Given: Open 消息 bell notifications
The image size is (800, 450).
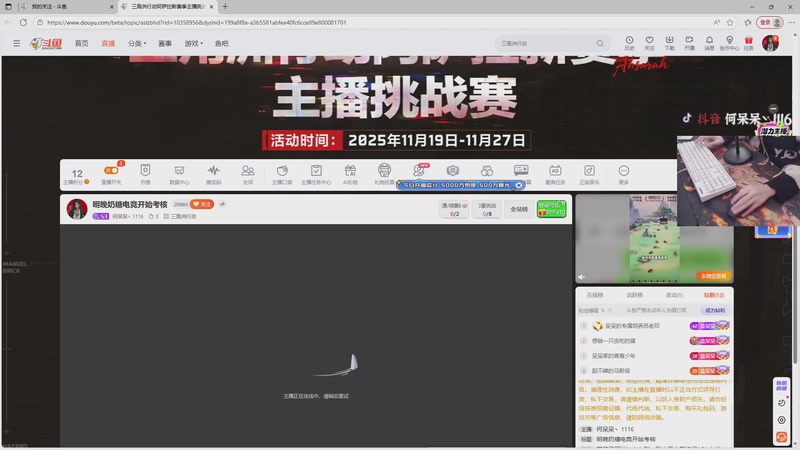Looking at the screenshot, I should coord(709,43).
